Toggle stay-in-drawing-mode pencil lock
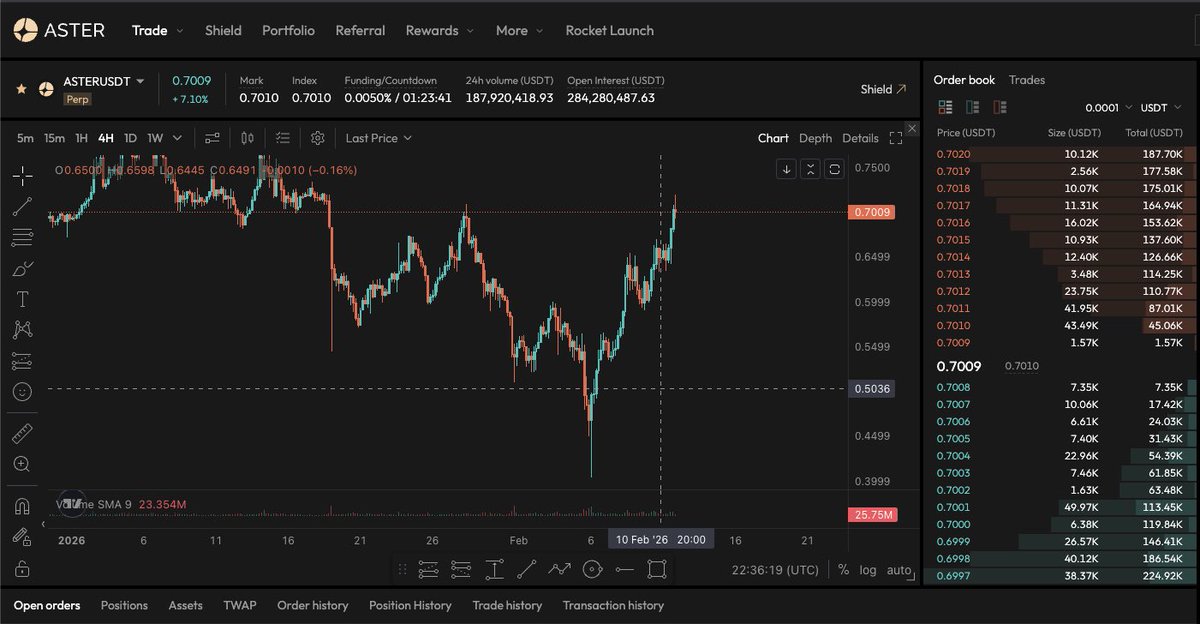 point(22,536)
